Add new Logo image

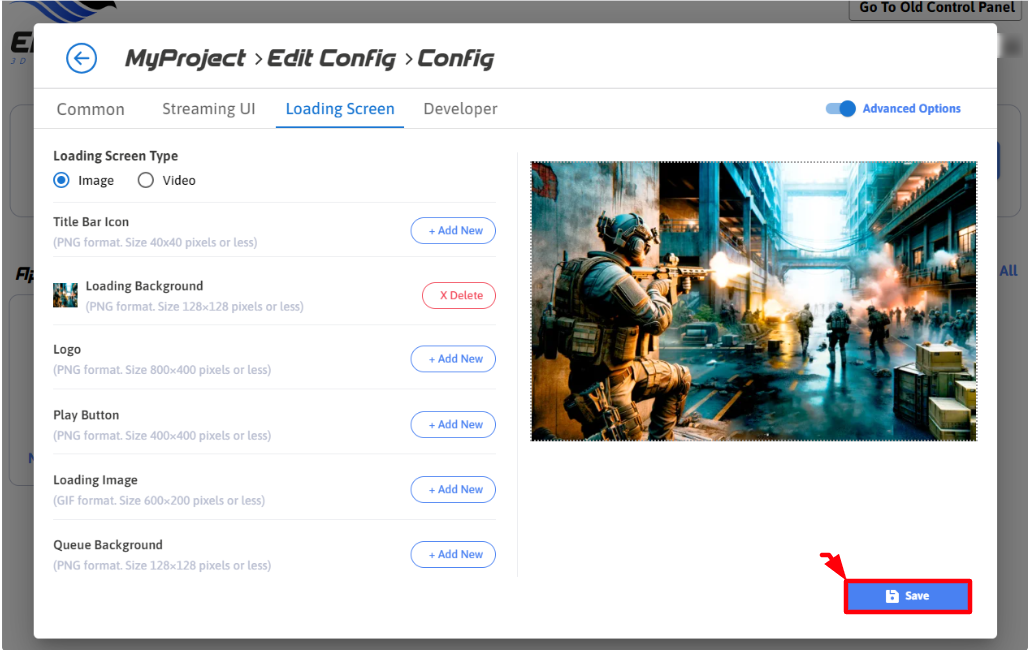point(453,359)
